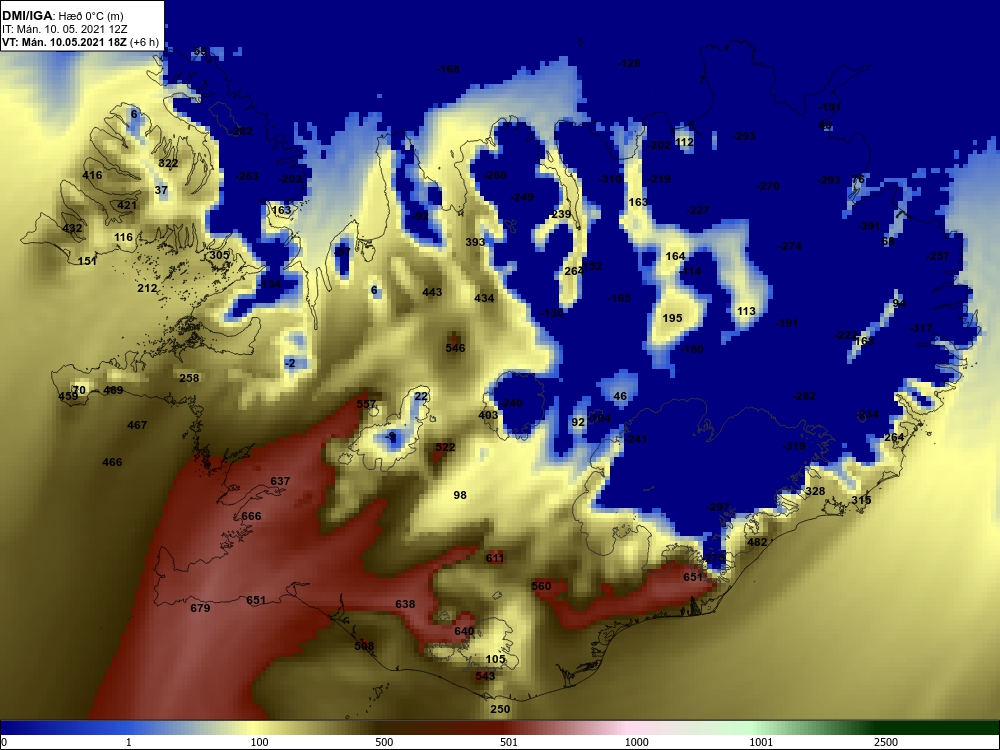Click the legend label '2500'
Image resolution: width=1000 pixels, height=750 pixels.
click(x=885, y=742)
